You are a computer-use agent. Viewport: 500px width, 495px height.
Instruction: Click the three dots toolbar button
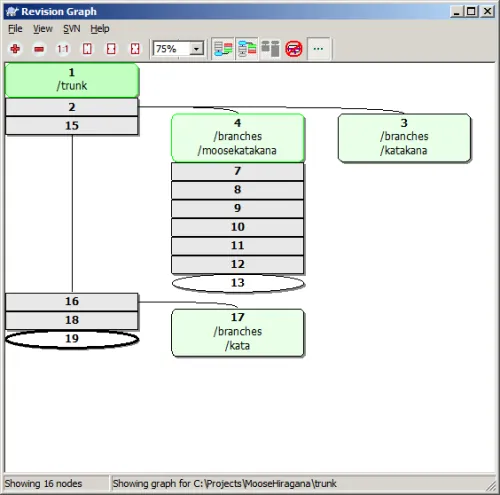point(318,49)
